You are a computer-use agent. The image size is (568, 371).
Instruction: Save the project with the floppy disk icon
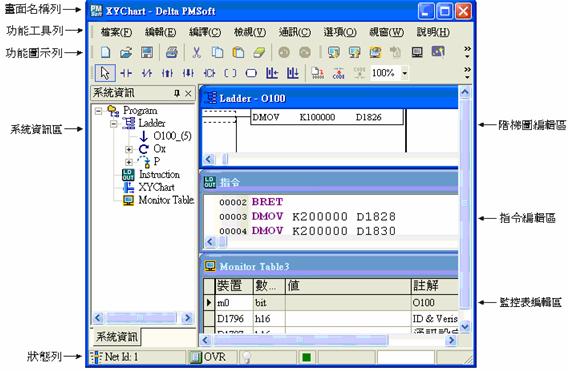point(147,52)
